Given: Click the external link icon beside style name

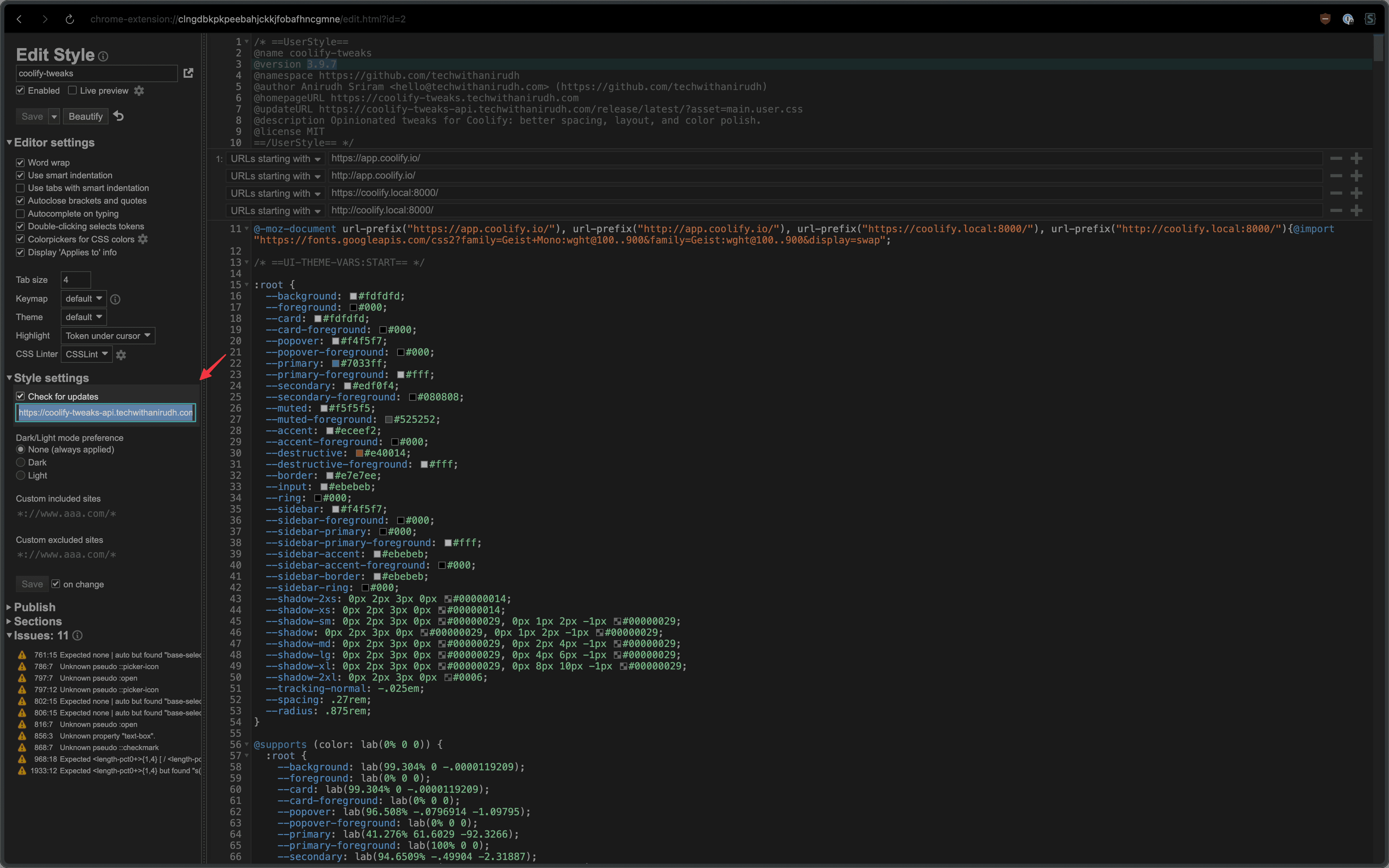Looking at the screenshot, I should pyautogui.click(x=188, y=73).
